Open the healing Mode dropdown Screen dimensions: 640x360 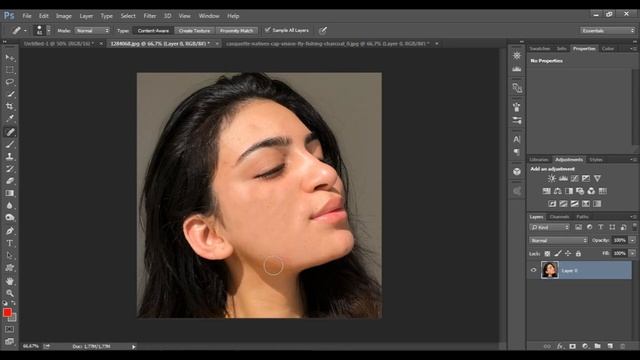tap(93, 31)
